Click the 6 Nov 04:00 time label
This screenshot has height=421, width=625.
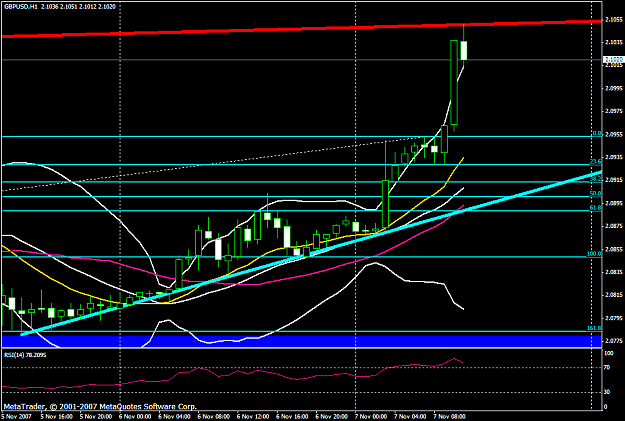click(174, 417)
